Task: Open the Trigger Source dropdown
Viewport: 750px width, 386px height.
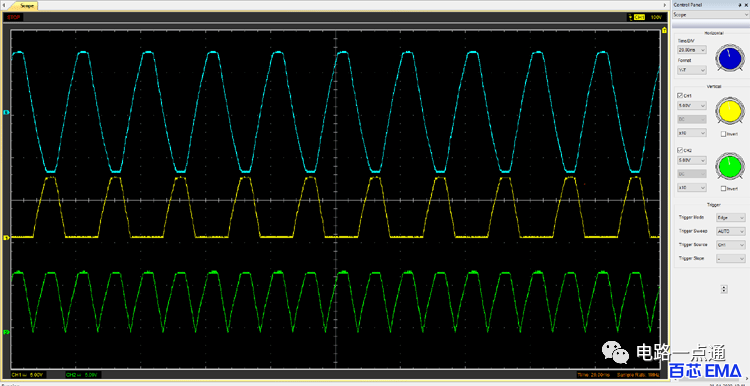Action: click(x=730, y=245)
